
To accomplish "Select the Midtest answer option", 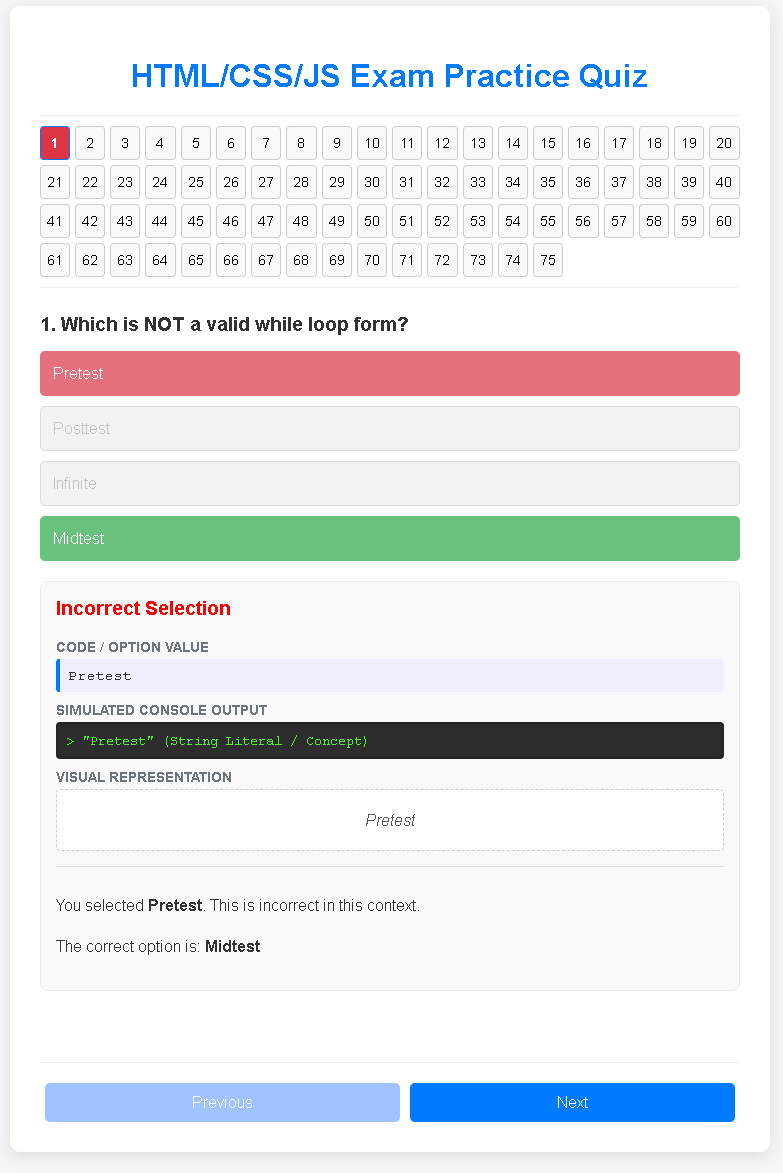I will click(389, 538).
